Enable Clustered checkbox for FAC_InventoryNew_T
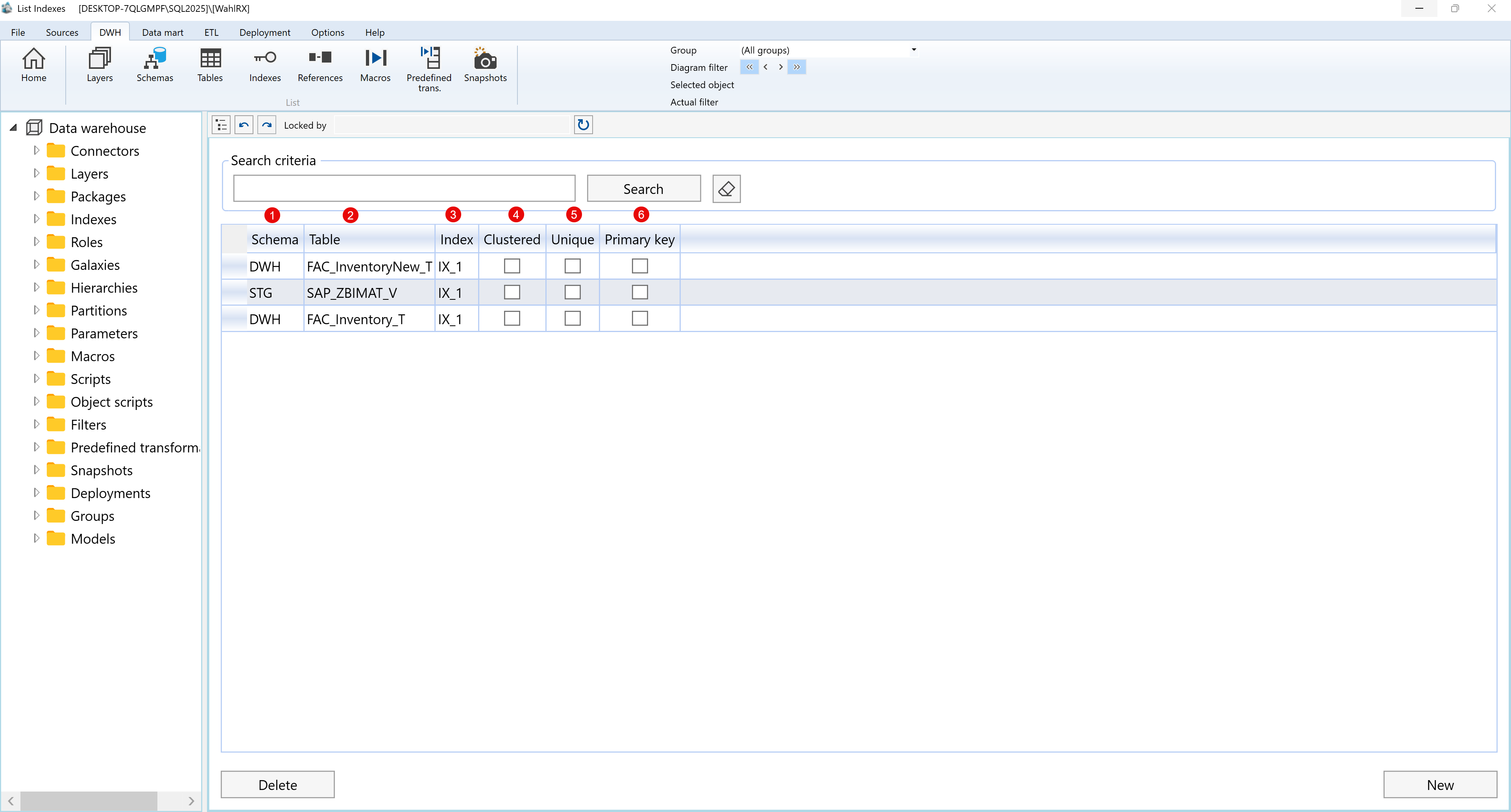 [512, 266]
